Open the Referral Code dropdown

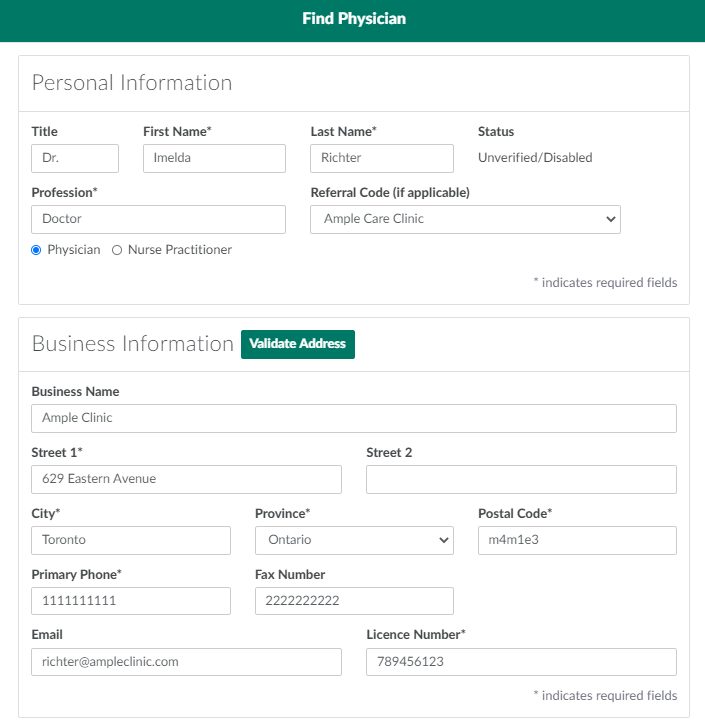coord(465,219)
